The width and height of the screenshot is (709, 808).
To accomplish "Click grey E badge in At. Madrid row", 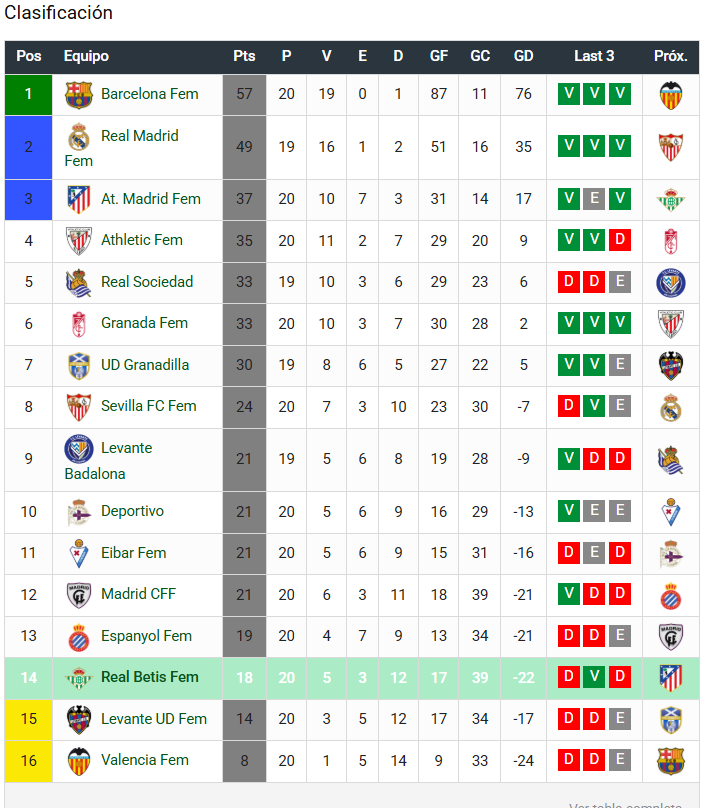I will 594,198.
